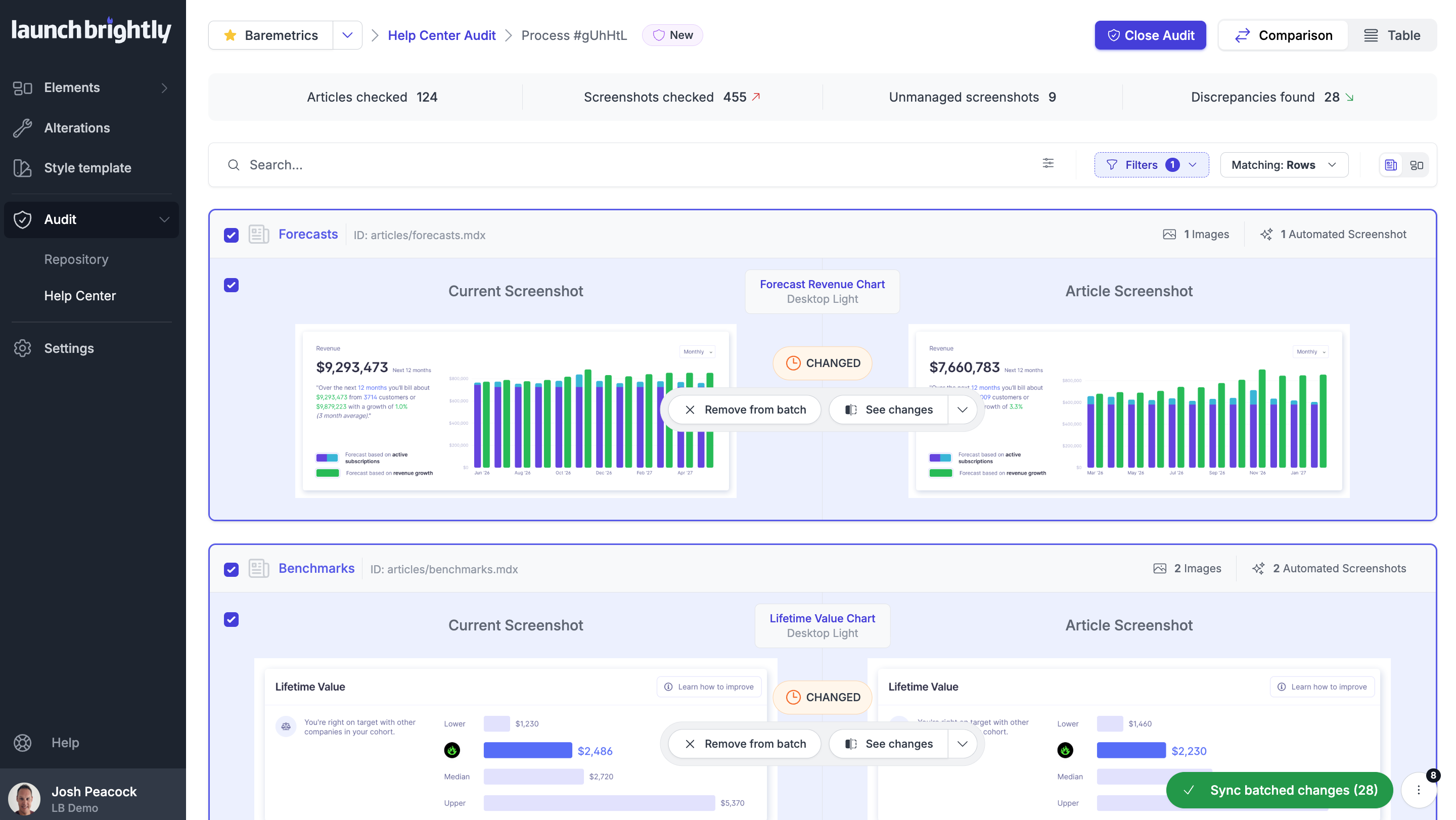Click the 1 Automated Screenshot sparkle icon
Viewport: 1456px width, 820px height.
(x=1266, y=234)
